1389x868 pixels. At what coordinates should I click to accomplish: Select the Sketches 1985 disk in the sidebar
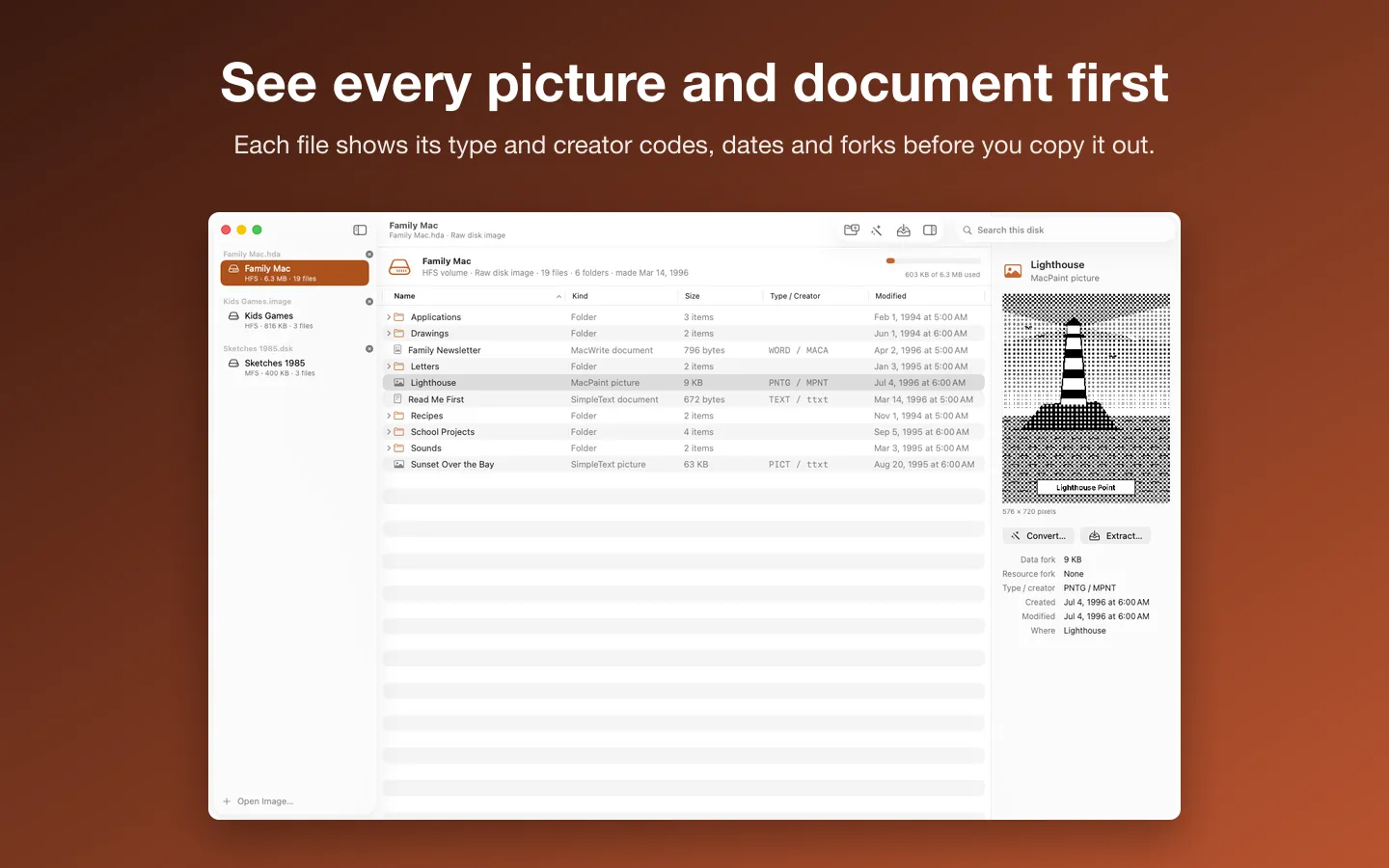pyautogui.click(x=294, y=367)
